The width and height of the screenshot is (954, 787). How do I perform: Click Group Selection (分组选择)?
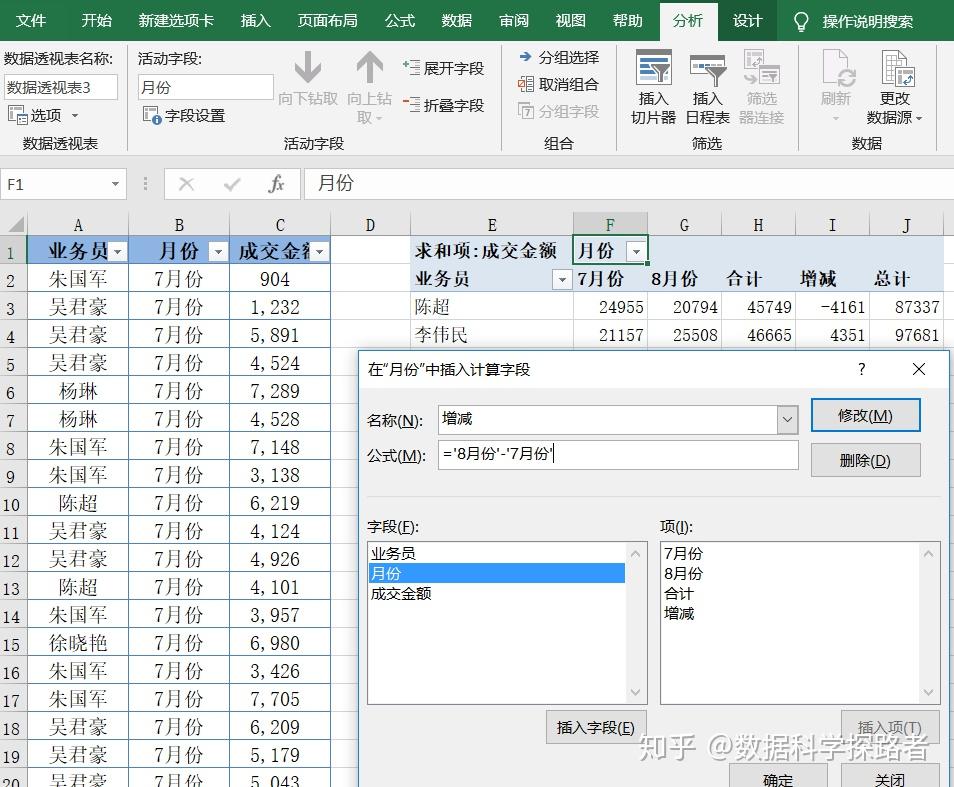tap(559, 57)
